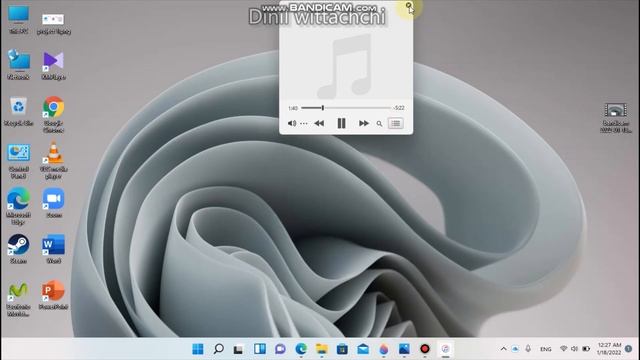Viewport: 640px width, 360px height.
Task: Click the progress slider handle
Action: point(322,108)
